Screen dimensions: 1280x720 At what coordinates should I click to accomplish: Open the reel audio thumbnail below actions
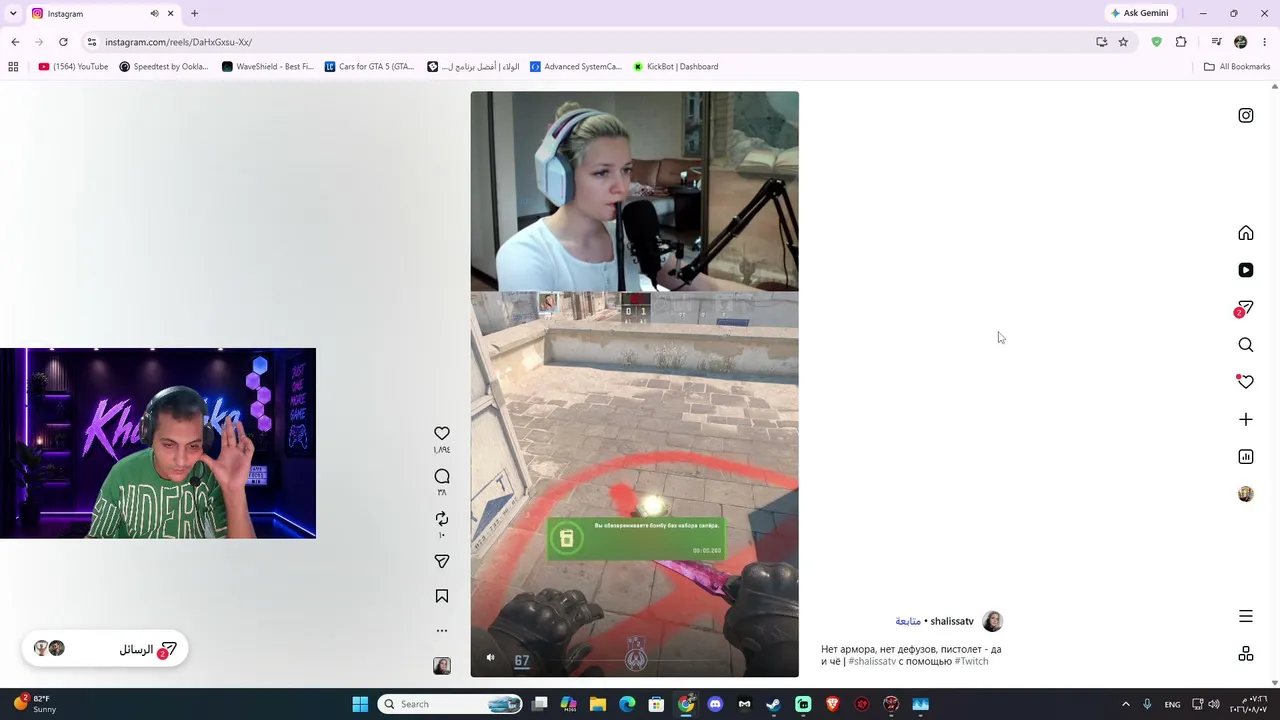[442, 666]
